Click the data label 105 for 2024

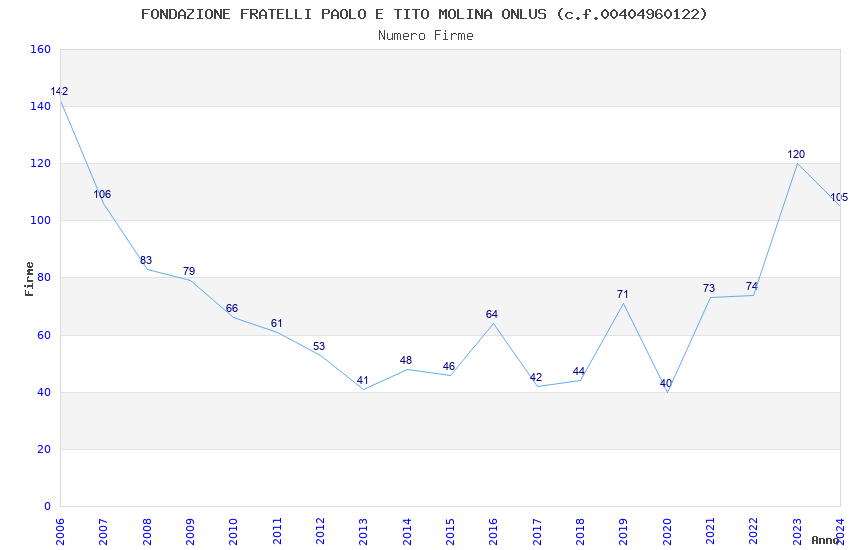click(839, 197)
